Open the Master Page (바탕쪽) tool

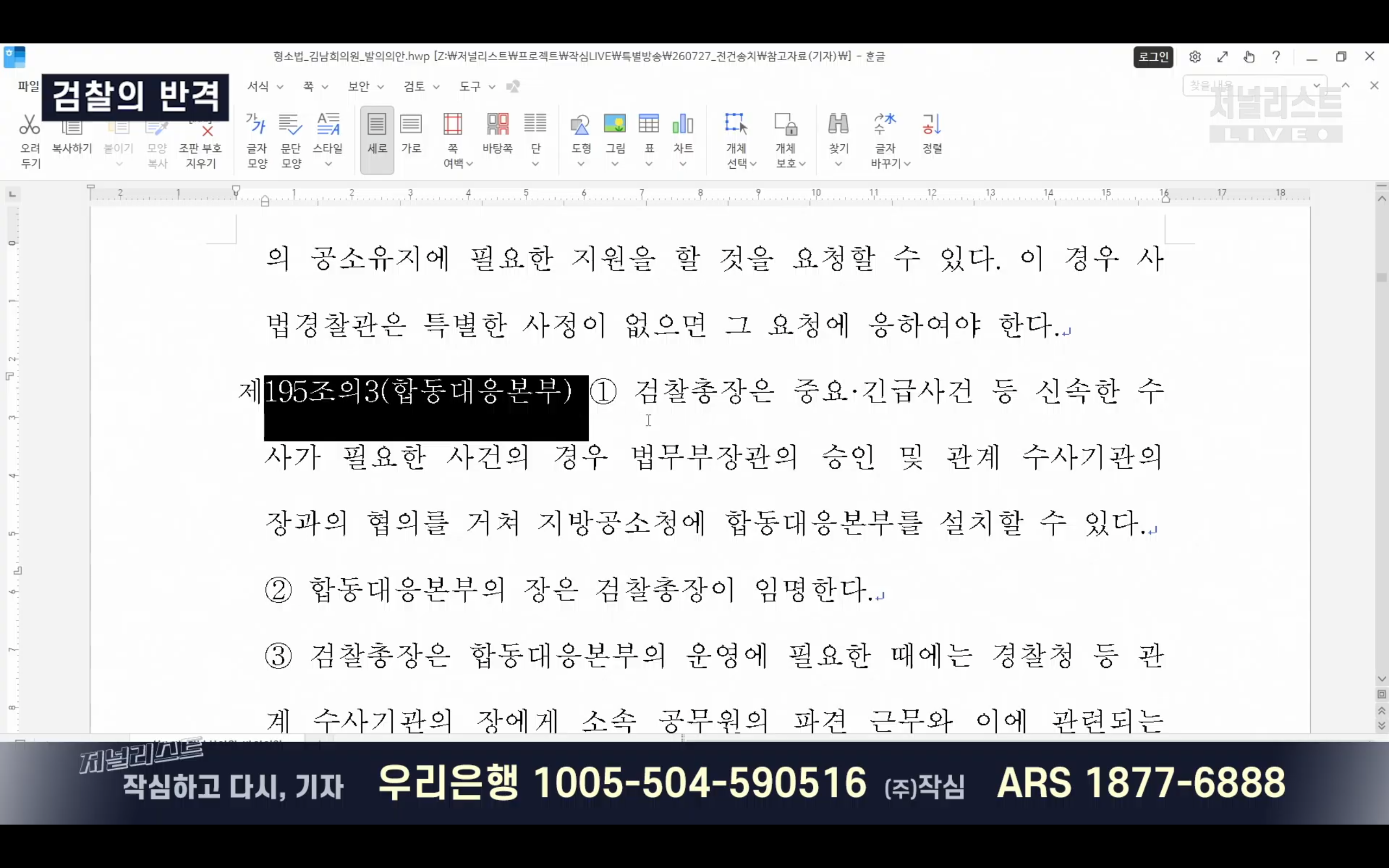click(x=498, y=124)
